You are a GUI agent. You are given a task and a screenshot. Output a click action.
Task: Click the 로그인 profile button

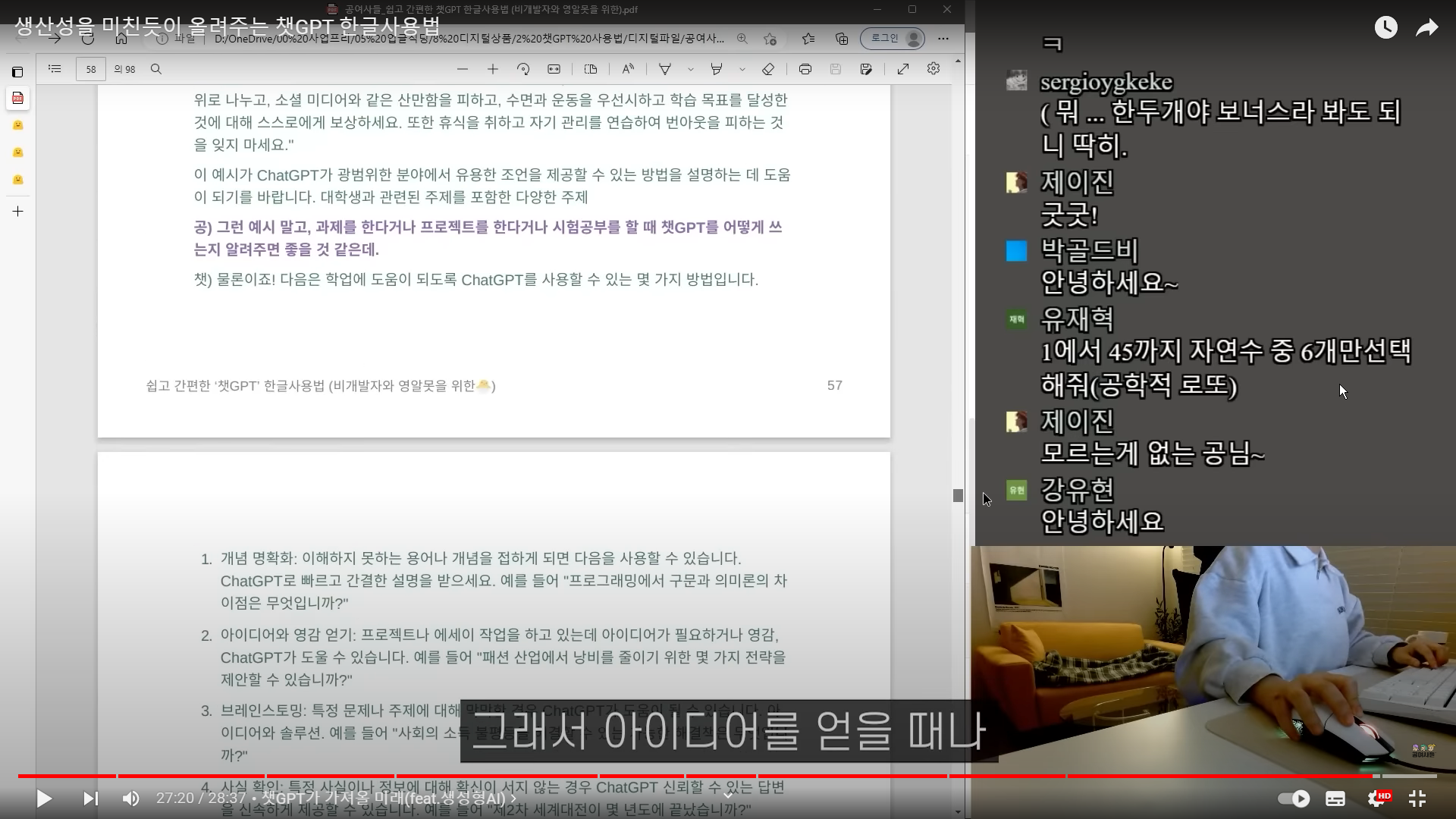pyautogui.click(x=893, y=38)
